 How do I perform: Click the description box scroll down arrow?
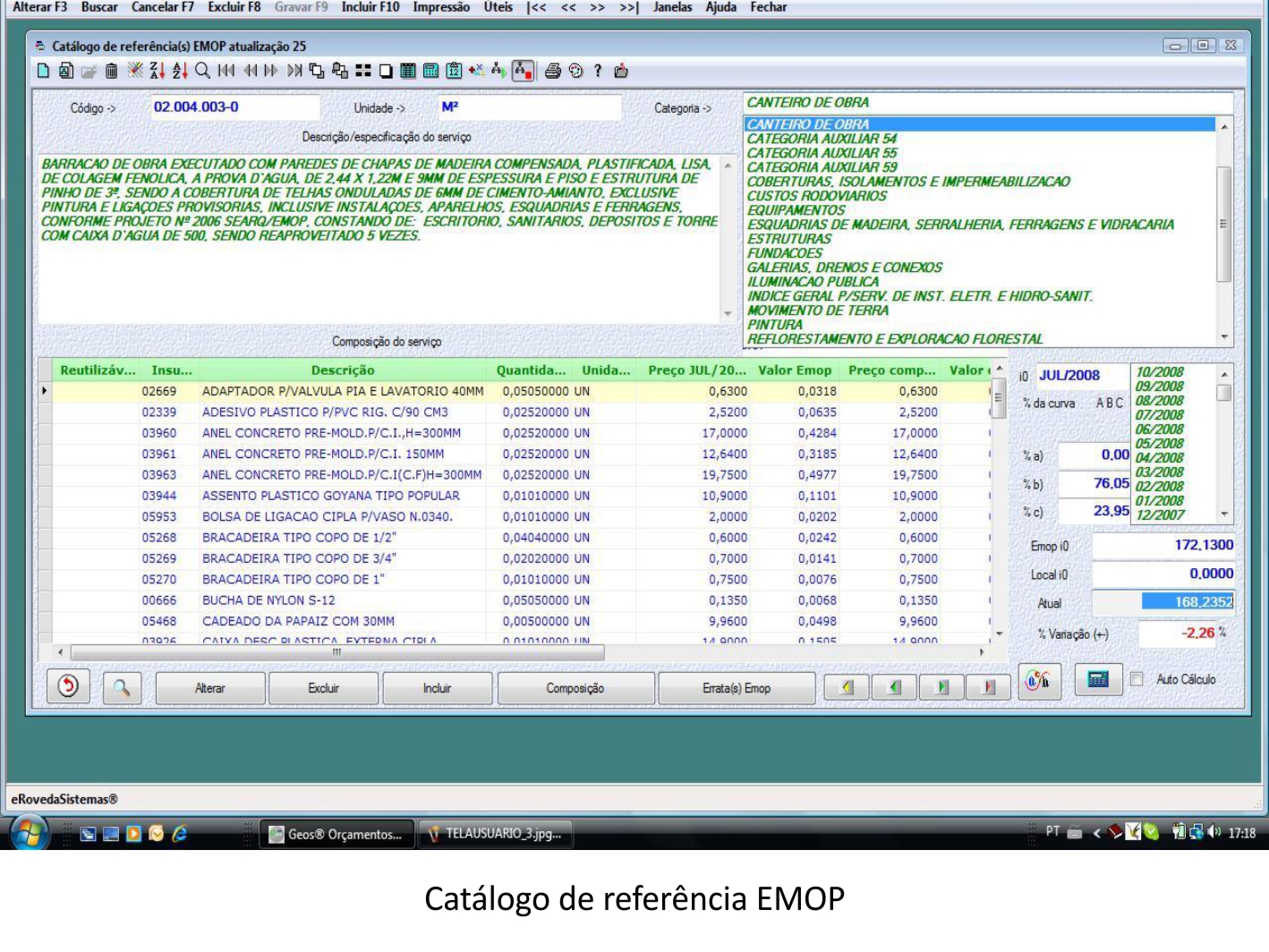point(728,314)
